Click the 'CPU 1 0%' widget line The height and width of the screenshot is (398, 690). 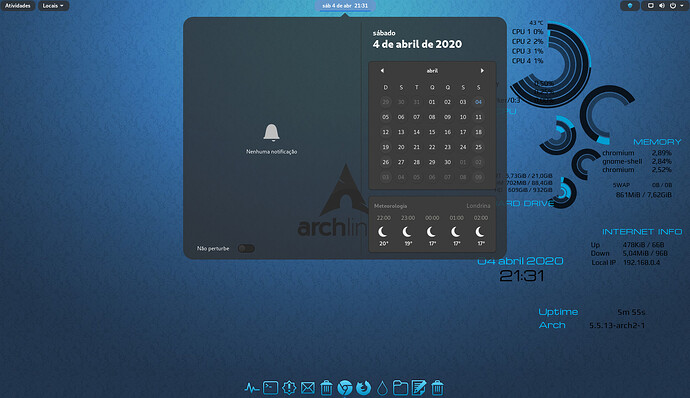pos(528,32)
